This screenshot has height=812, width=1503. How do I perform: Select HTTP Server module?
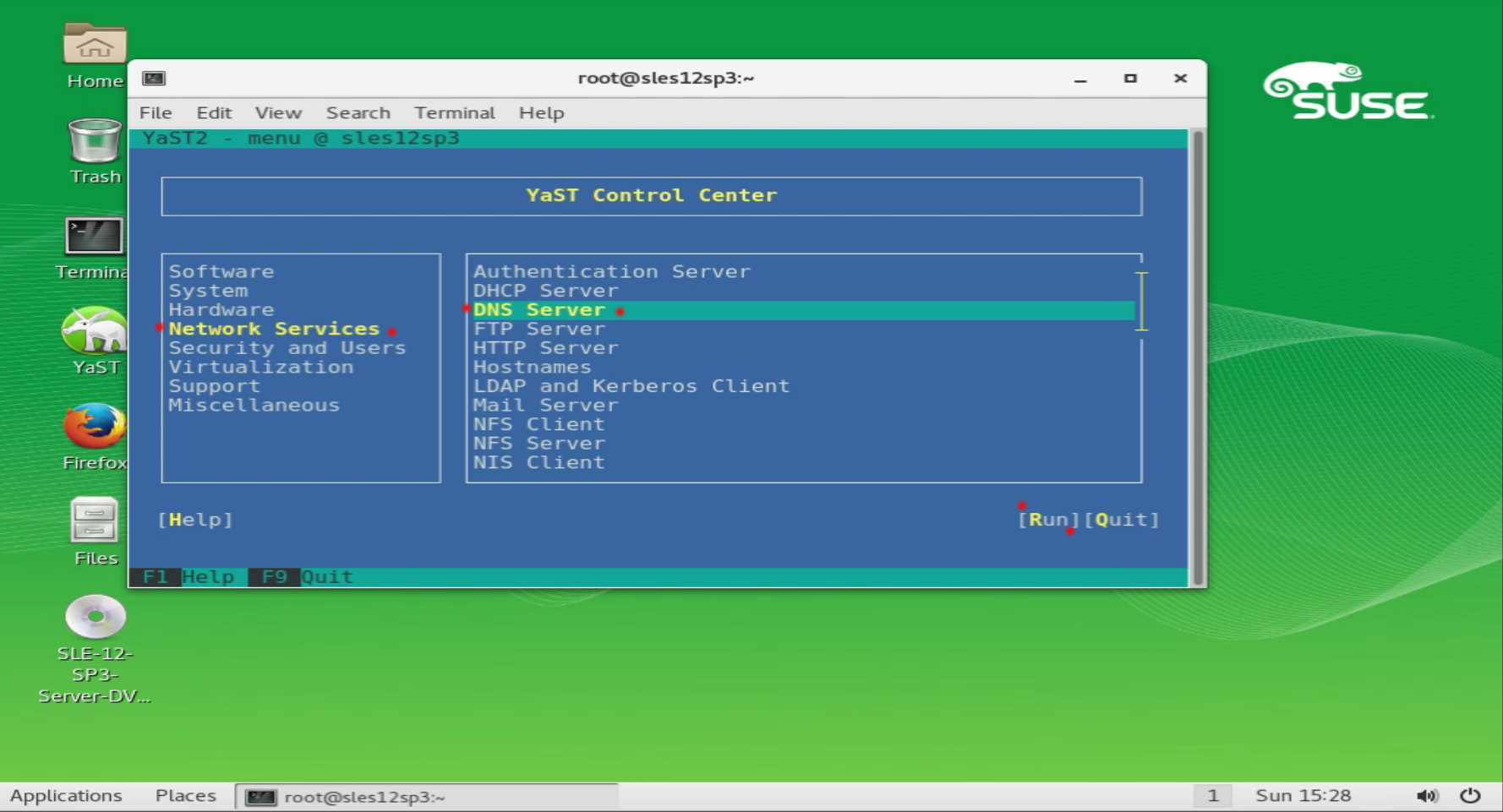click(x=545, y=348)
